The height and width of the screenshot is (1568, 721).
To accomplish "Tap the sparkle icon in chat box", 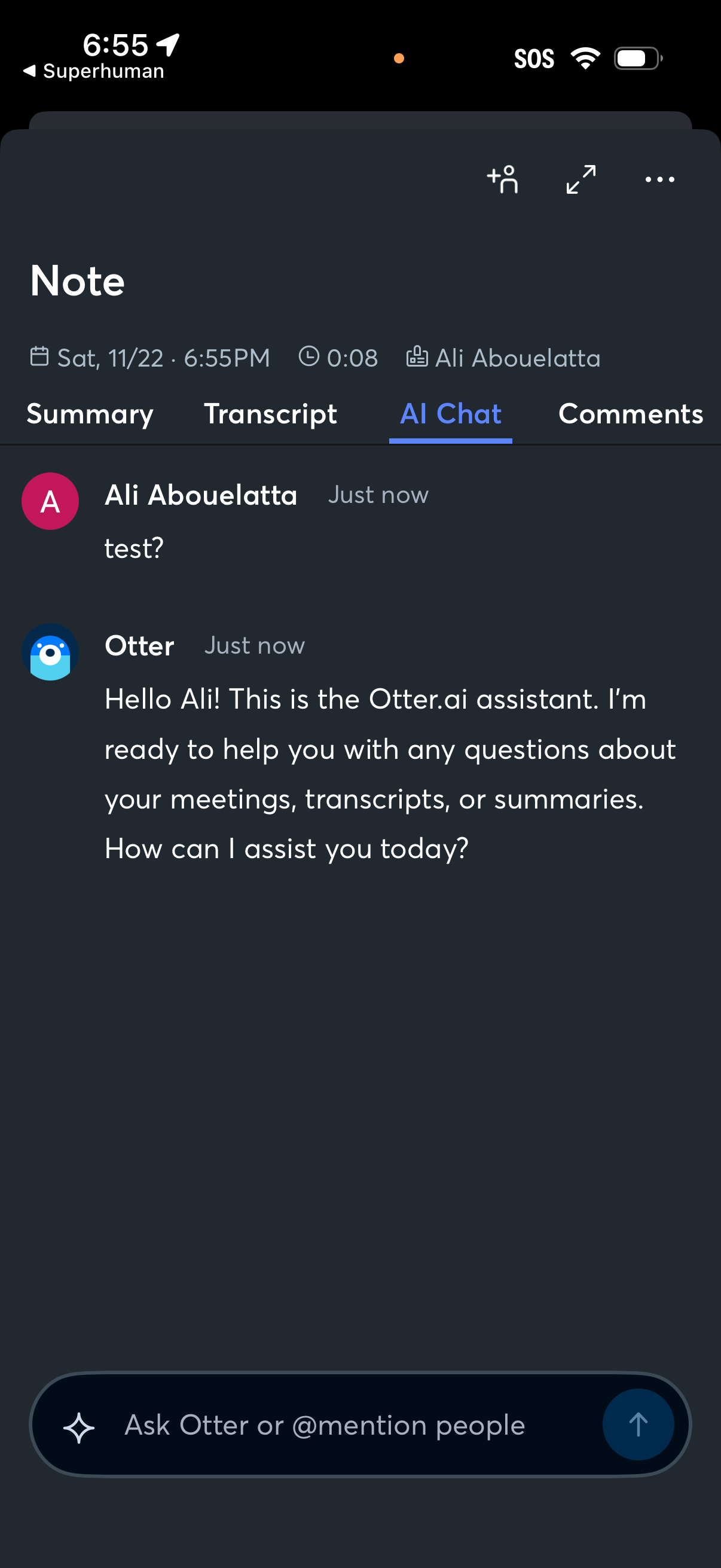I will click(79, 1427).
